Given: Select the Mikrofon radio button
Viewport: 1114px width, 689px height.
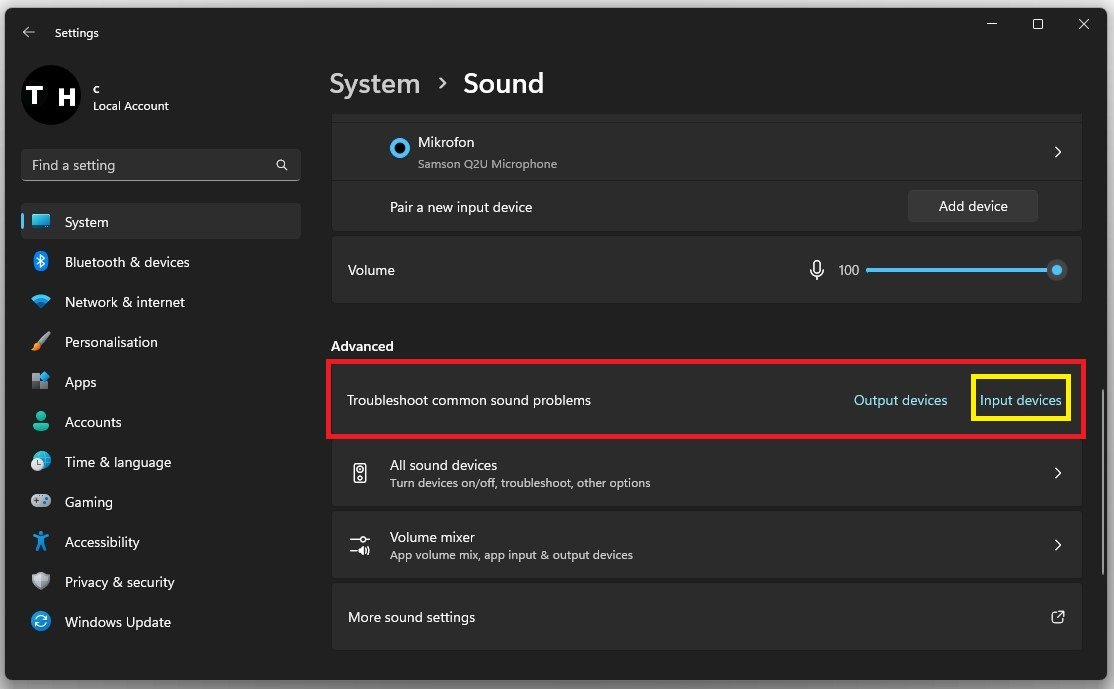Looking at the screenshot, I should [400, 149].
